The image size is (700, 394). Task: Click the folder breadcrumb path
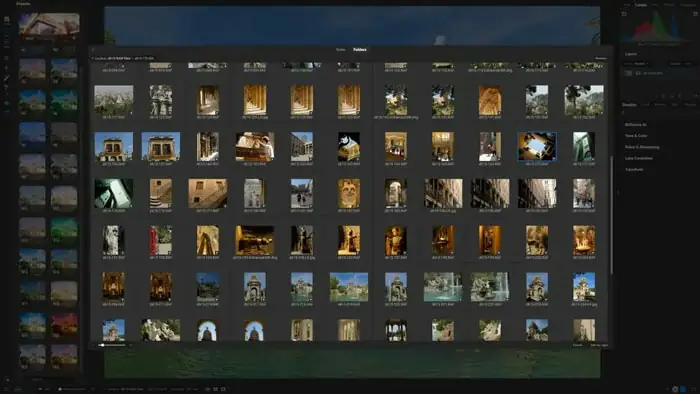click(x=123, y=58)
